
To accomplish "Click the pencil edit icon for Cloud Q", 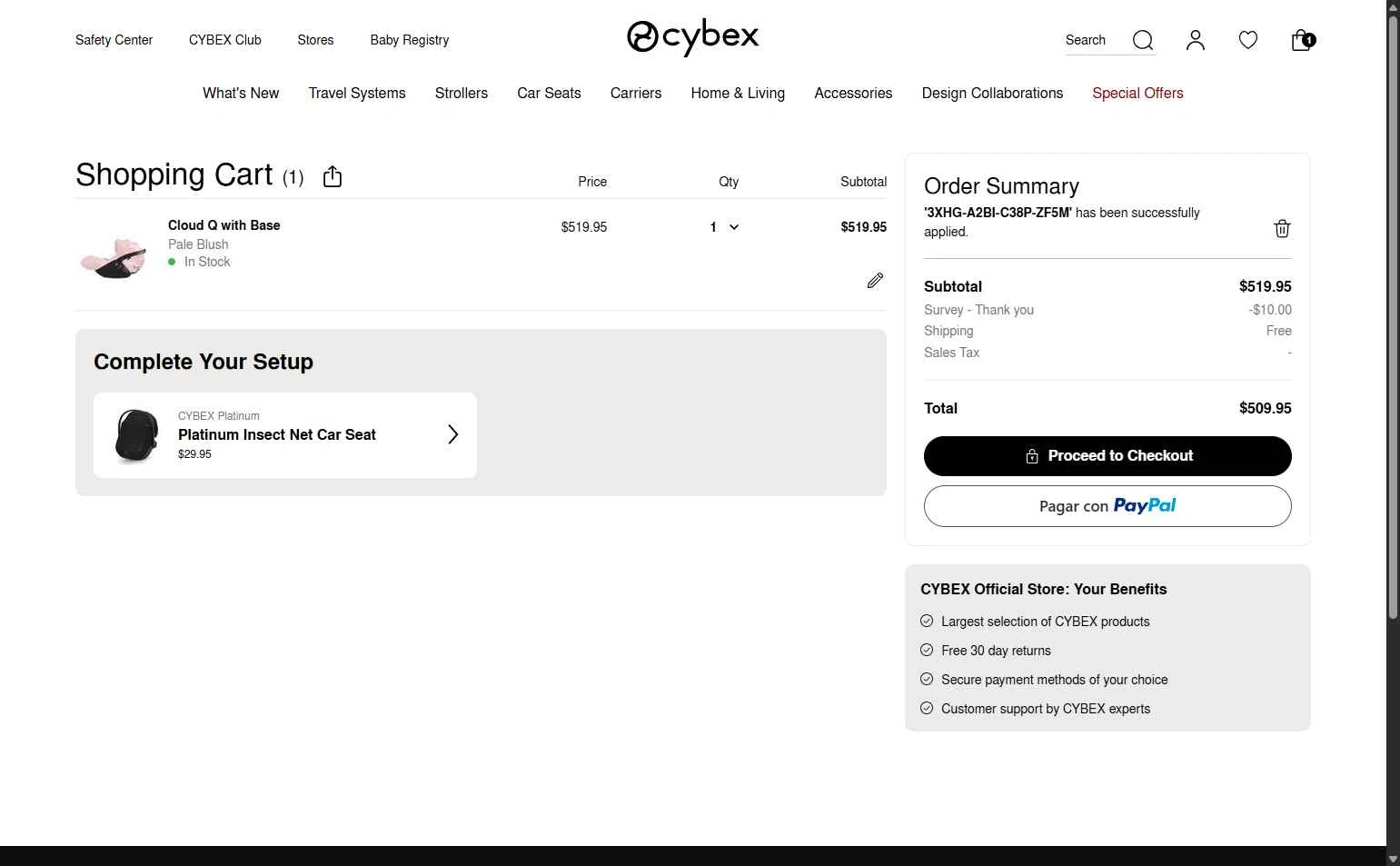I will (x=875, y=281).
